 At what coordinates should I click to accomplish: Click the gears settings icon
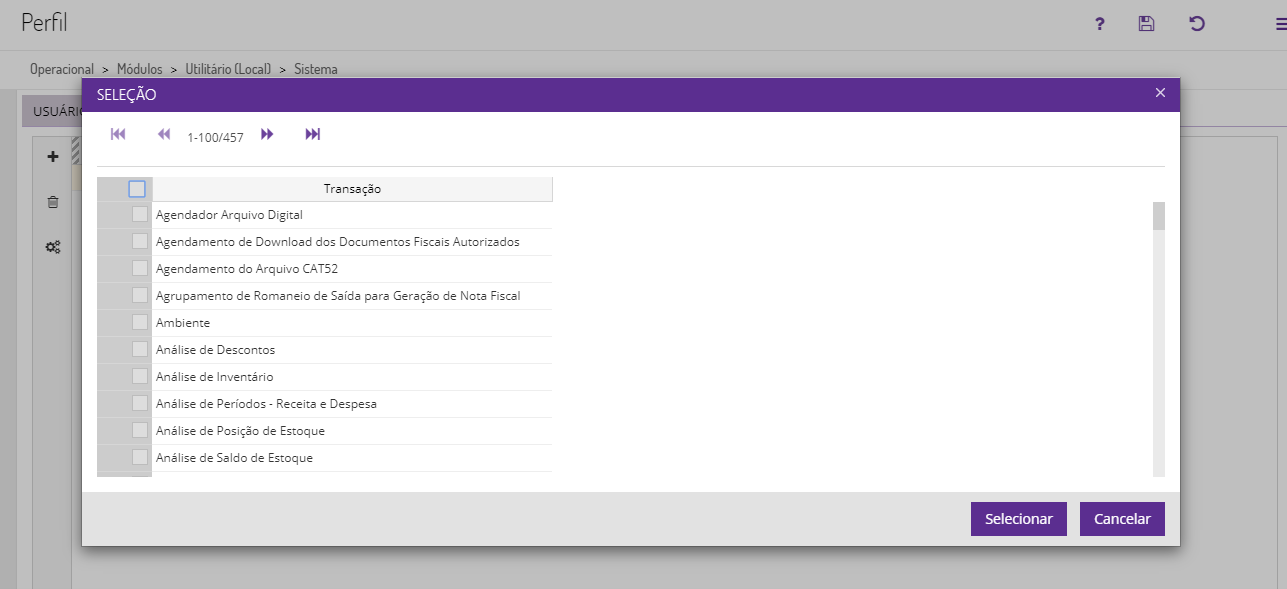point(53,247)
